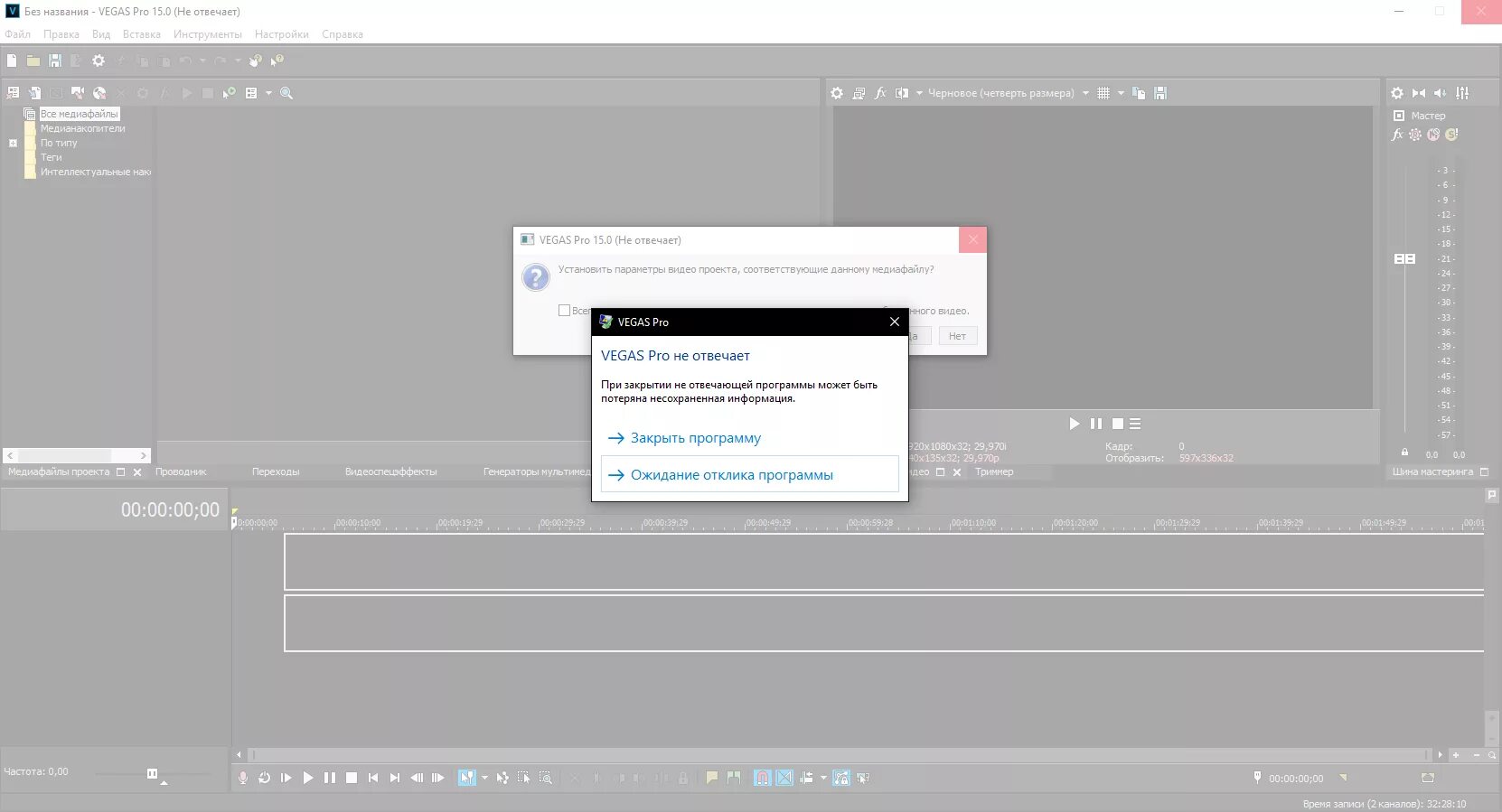Toggle the preview overlay grid icon
Screen dimensions: 1502x812
coord(1103,93)
